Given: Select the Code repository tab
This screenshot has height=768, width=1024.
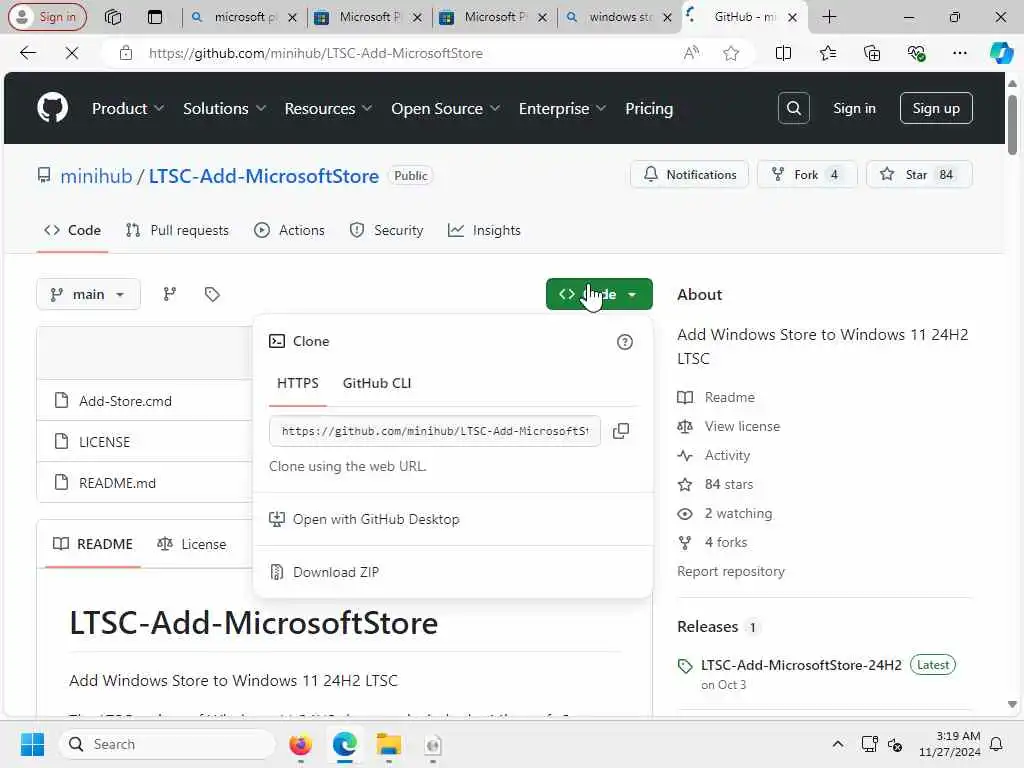Looking at the screenshot, I should pos(72,230).
